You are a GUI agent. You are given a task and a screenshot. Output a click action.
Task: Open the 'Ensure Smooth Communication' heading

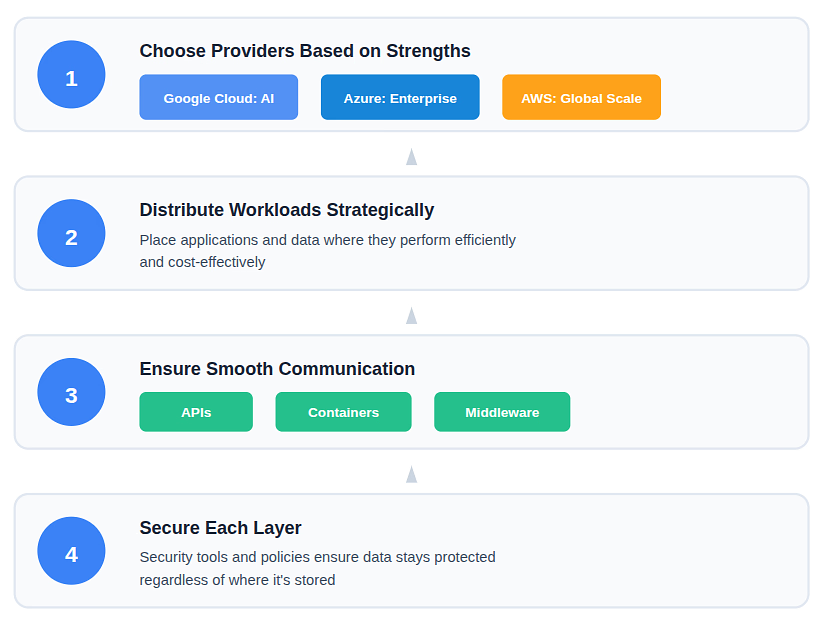coord(277,369)
